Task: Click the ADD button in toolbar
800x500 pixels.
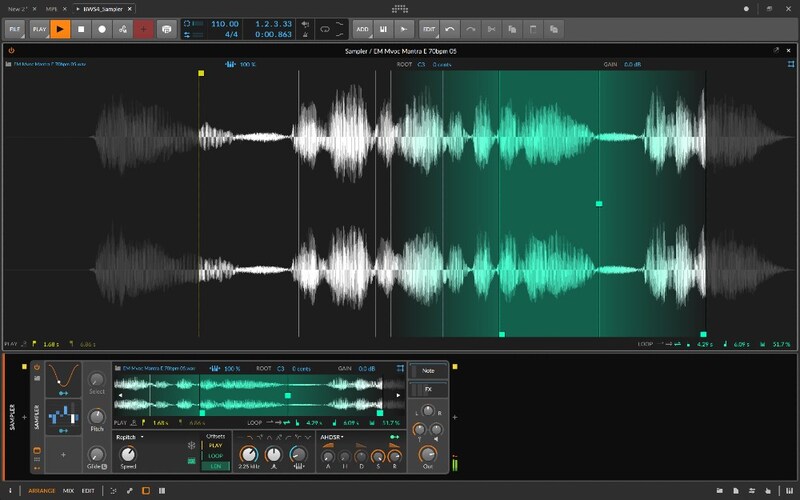Action: (x=362, y=29)
